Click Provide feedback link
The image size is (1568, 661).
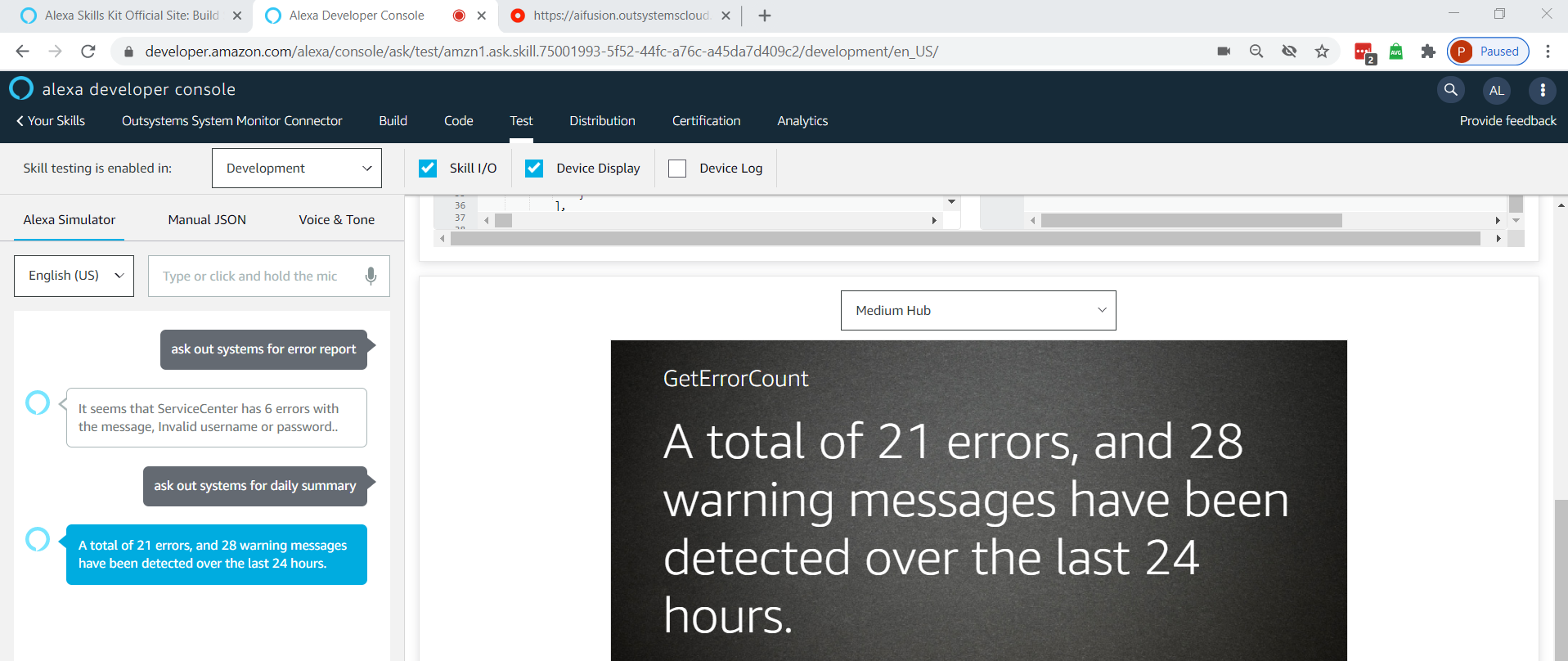(x=1507, y=121)
